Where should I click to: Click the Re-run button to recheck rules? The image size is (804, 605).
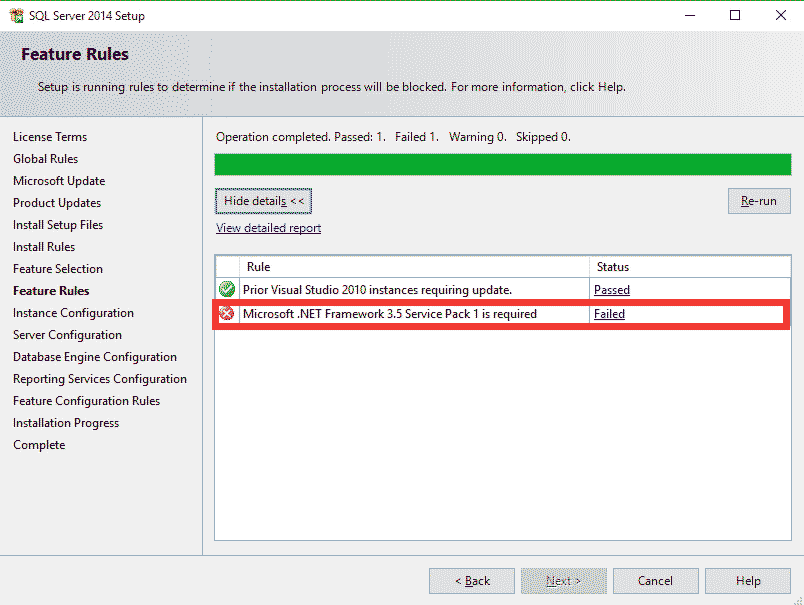[759, 200]
